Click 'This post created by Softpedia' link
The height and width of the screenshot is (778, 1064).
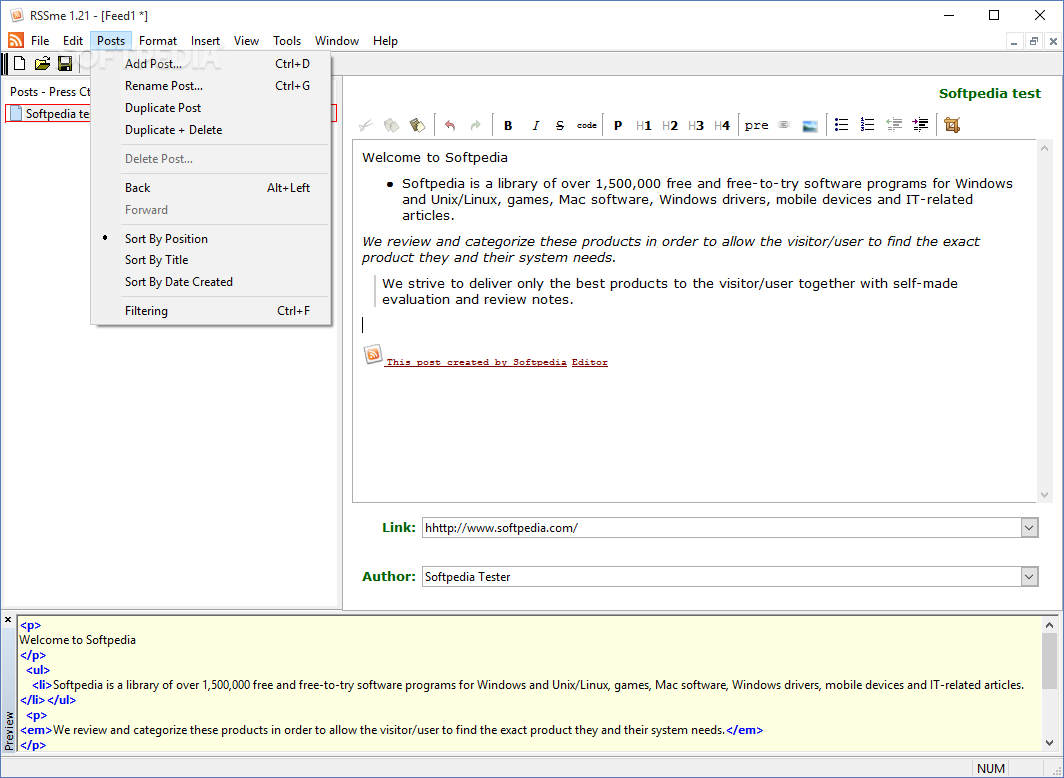pyautogui.click(x=476, y=362)
